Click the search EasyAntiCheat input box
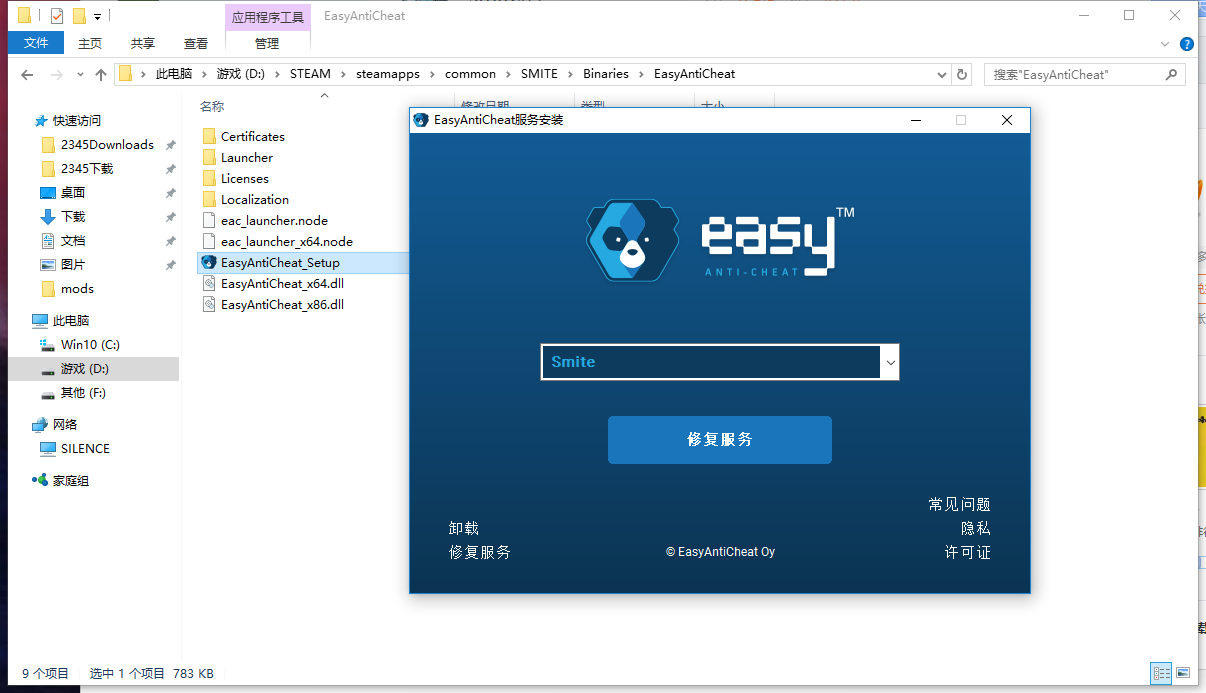This screenshot has height=693, width=1206. click(1074, 74)
